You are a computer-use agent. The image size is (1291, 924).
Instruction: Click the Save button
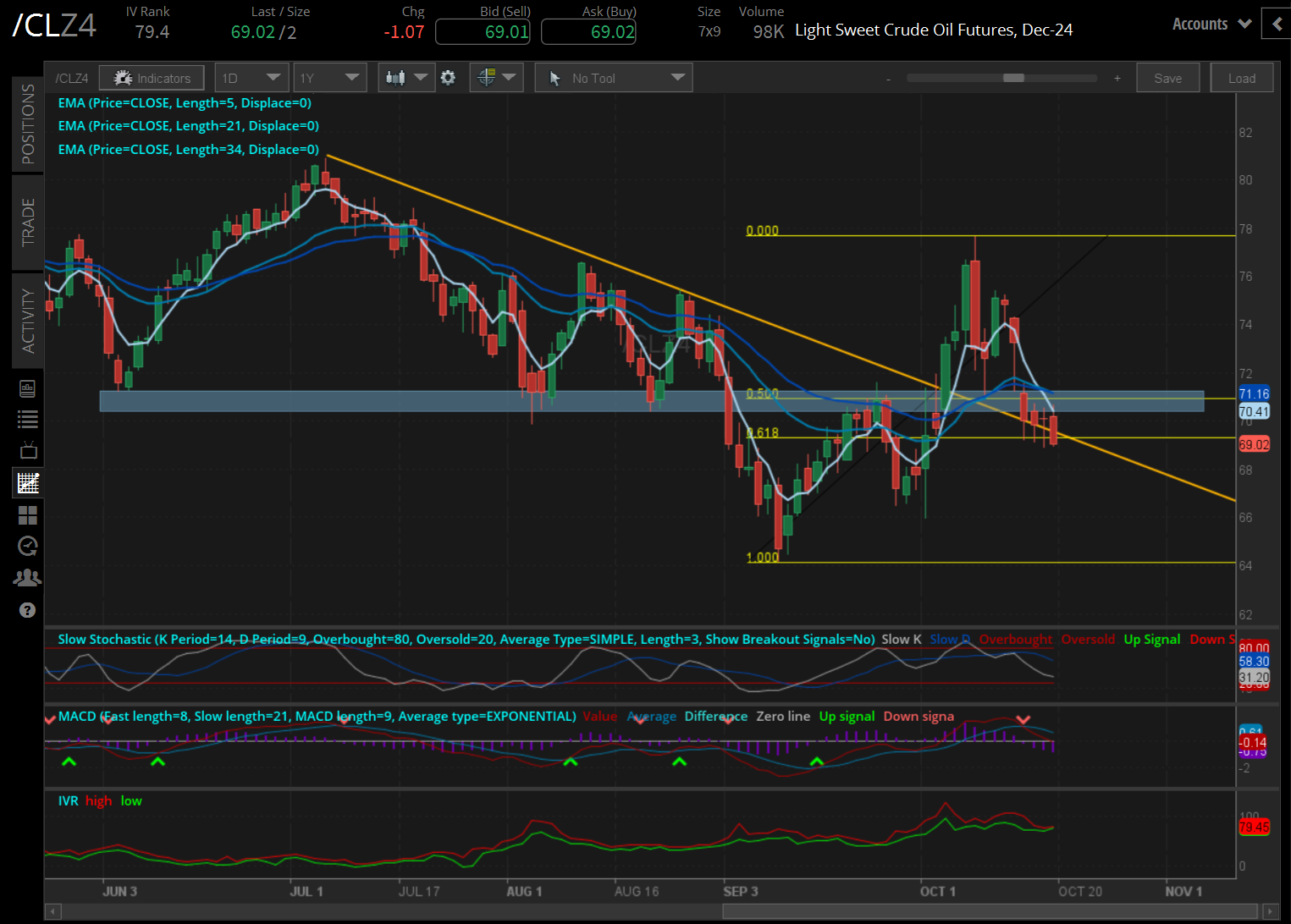point(1167,77)
